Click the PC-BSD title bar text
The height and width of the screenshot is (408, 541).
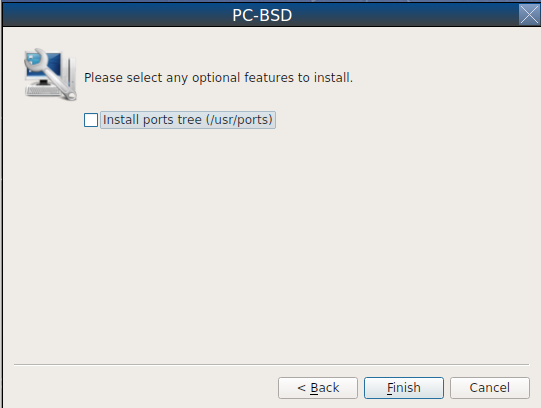coord(262,15)
